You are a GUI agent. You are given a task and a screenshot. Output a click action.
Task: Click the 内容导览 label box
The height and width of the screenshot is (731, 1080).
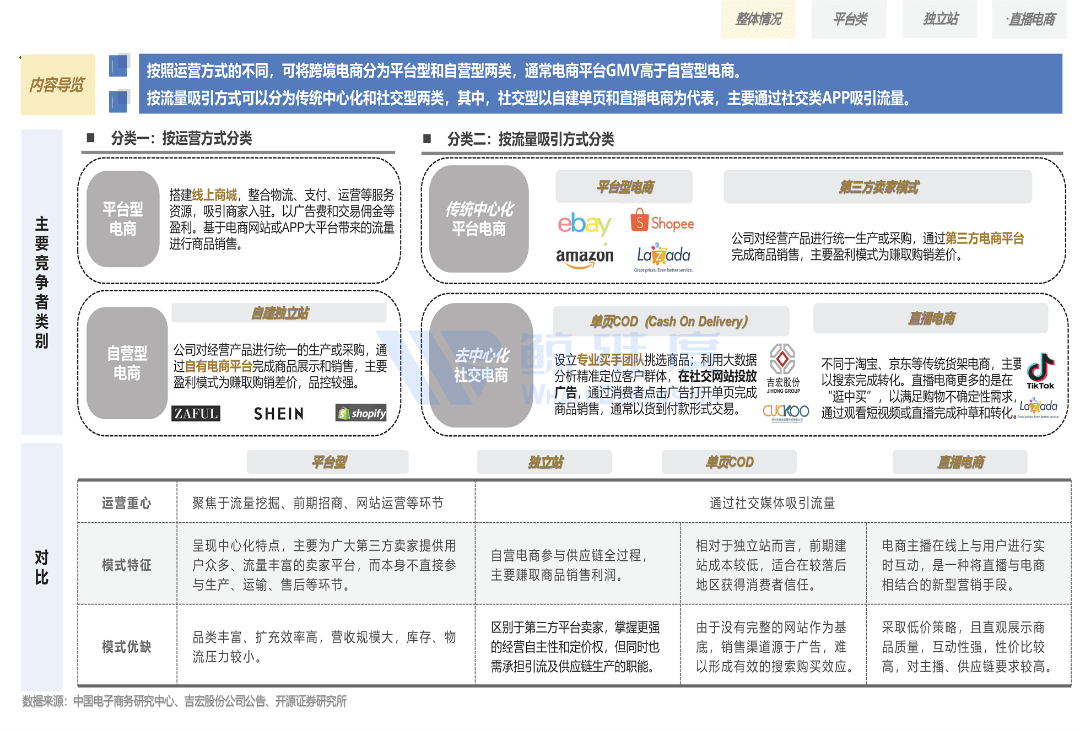click(x=57, y=85)
